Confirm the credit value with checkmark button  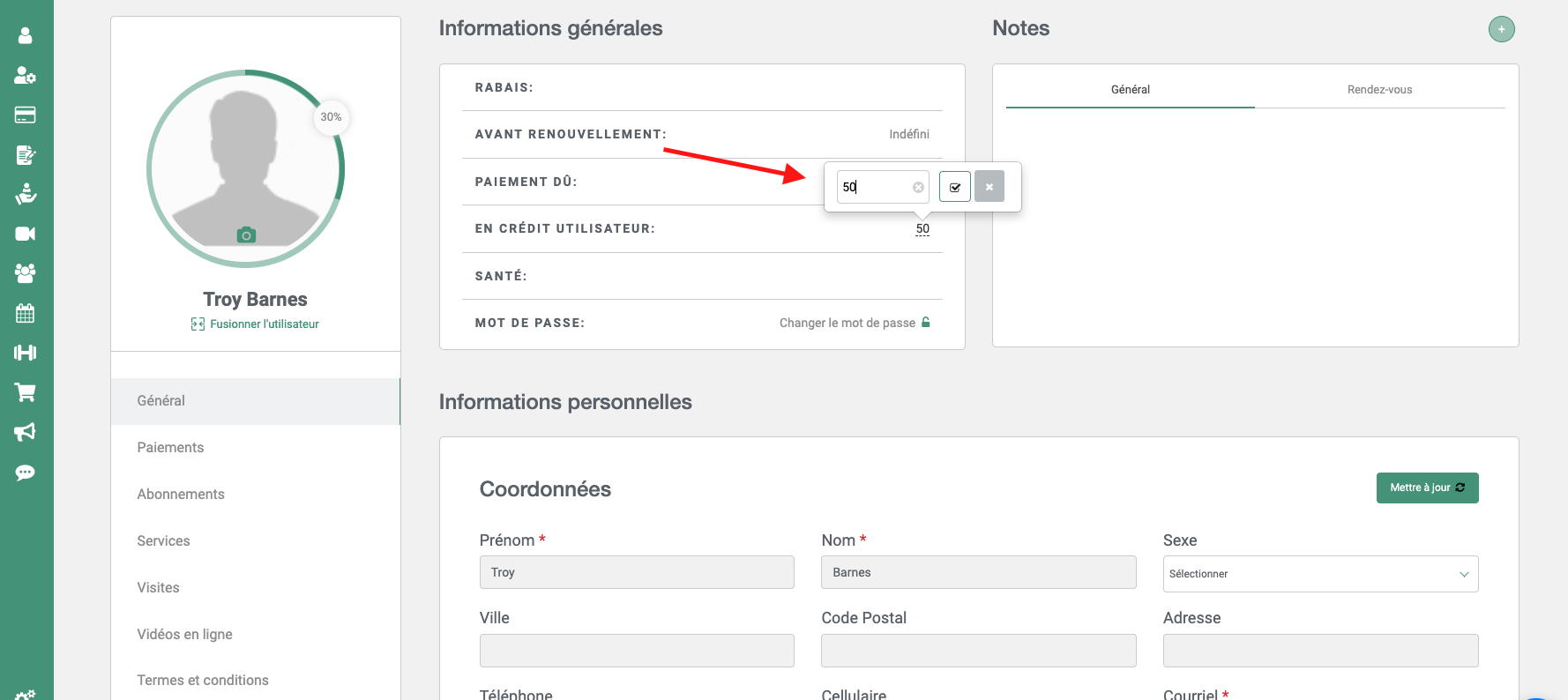coord(955,187)
